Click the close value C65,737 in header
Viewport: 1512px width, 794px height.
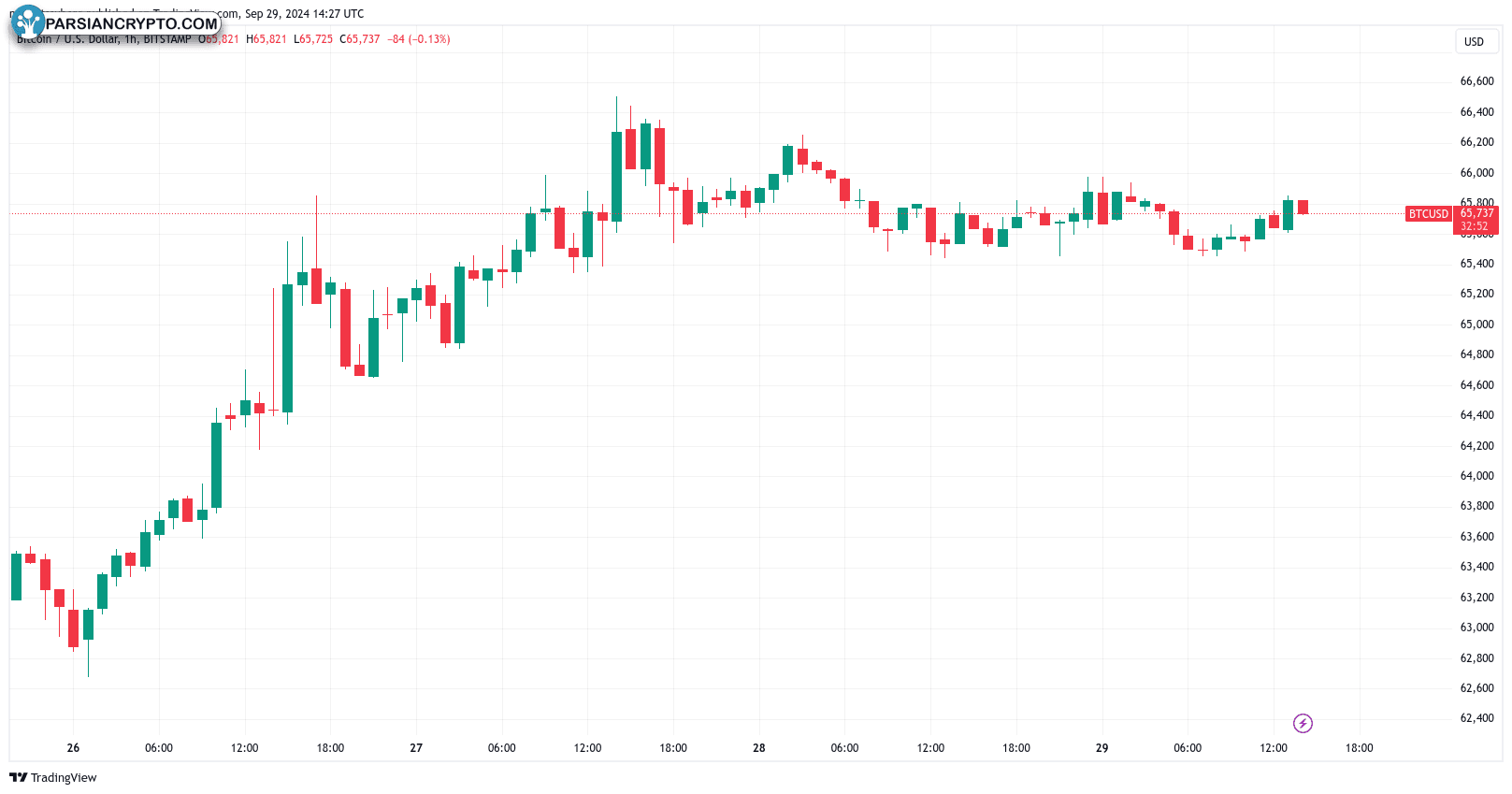(360, 39)
